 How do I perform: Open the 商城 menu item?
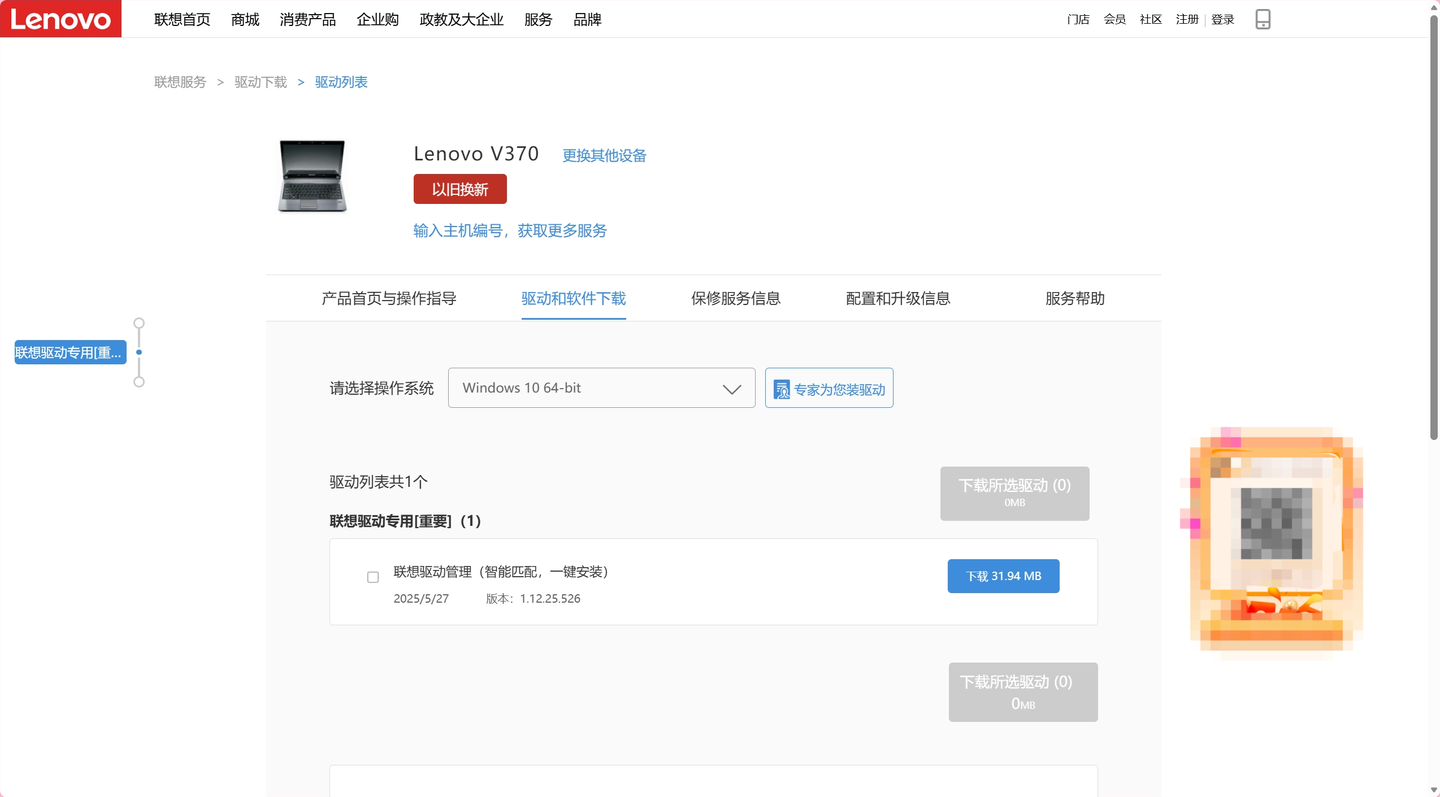pyautogui.click(x=245, y=20)
